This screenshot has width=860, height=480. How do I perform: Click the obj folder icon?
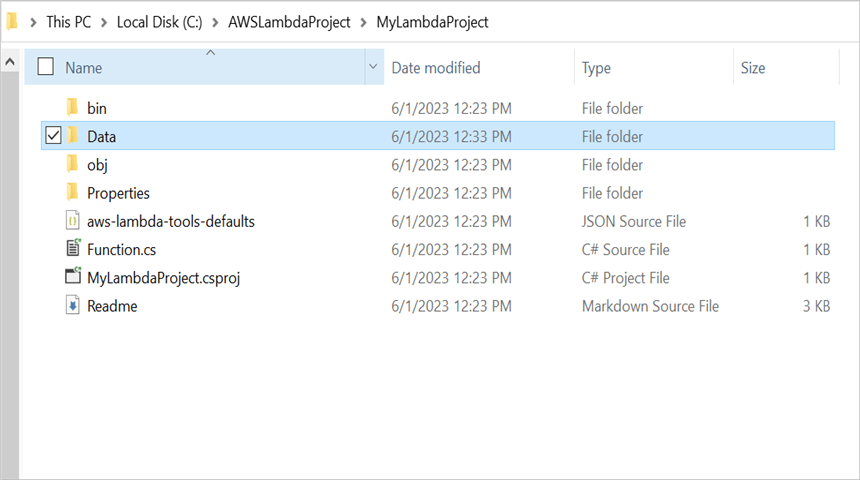72,164
